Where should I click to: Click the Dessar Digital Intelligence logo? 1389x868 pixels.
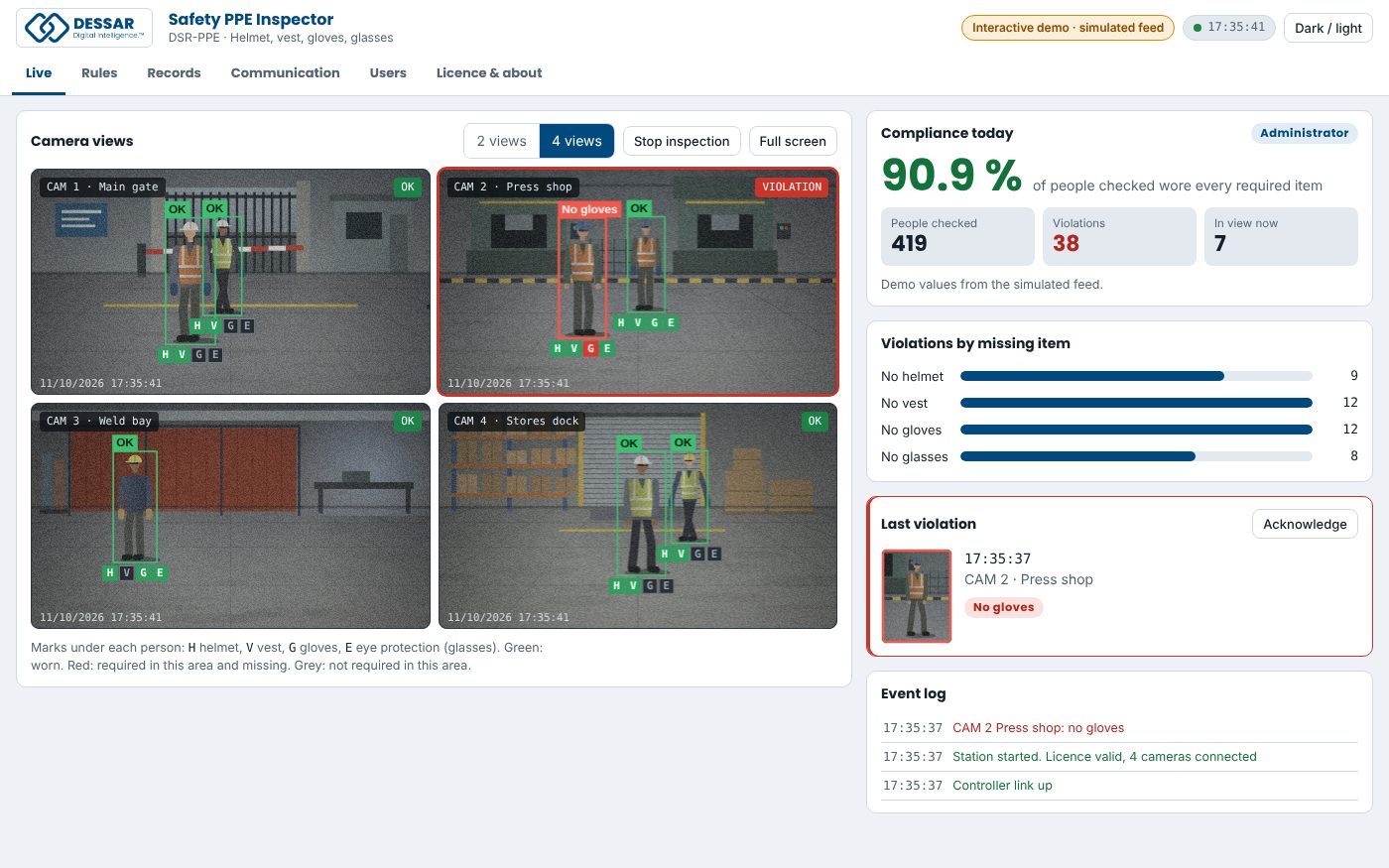tap(84, 28)
